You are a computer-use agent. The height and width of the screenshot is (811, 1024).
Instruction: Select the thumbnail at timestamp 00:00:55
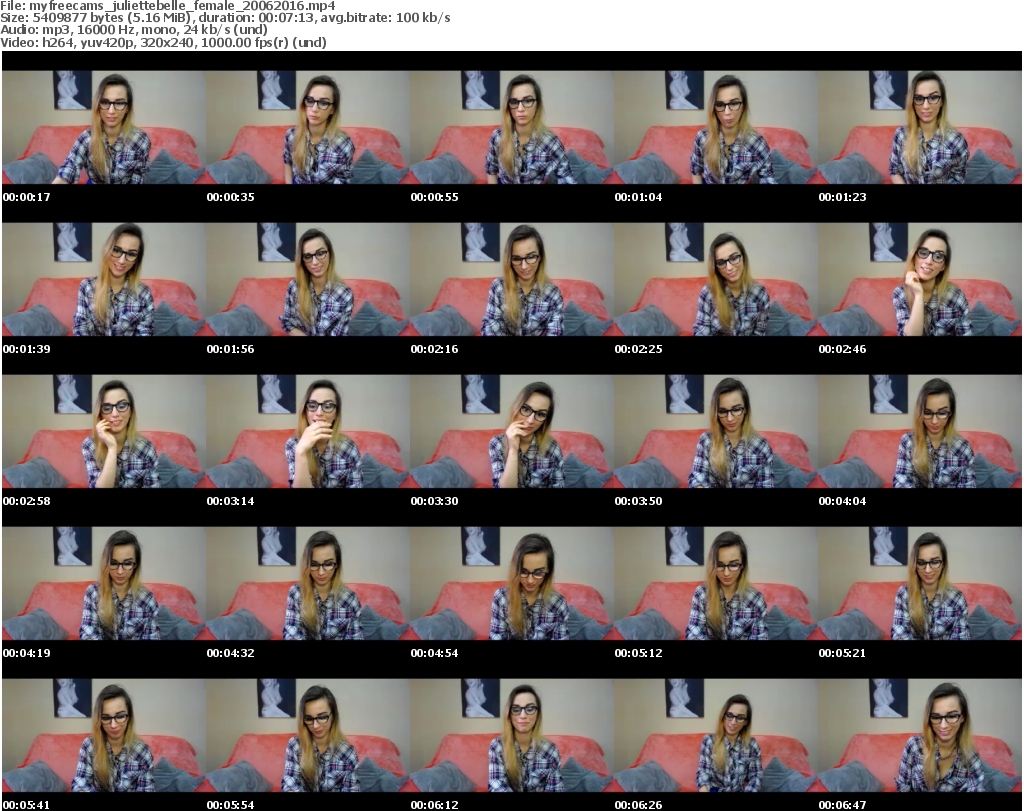click(512, 127)
